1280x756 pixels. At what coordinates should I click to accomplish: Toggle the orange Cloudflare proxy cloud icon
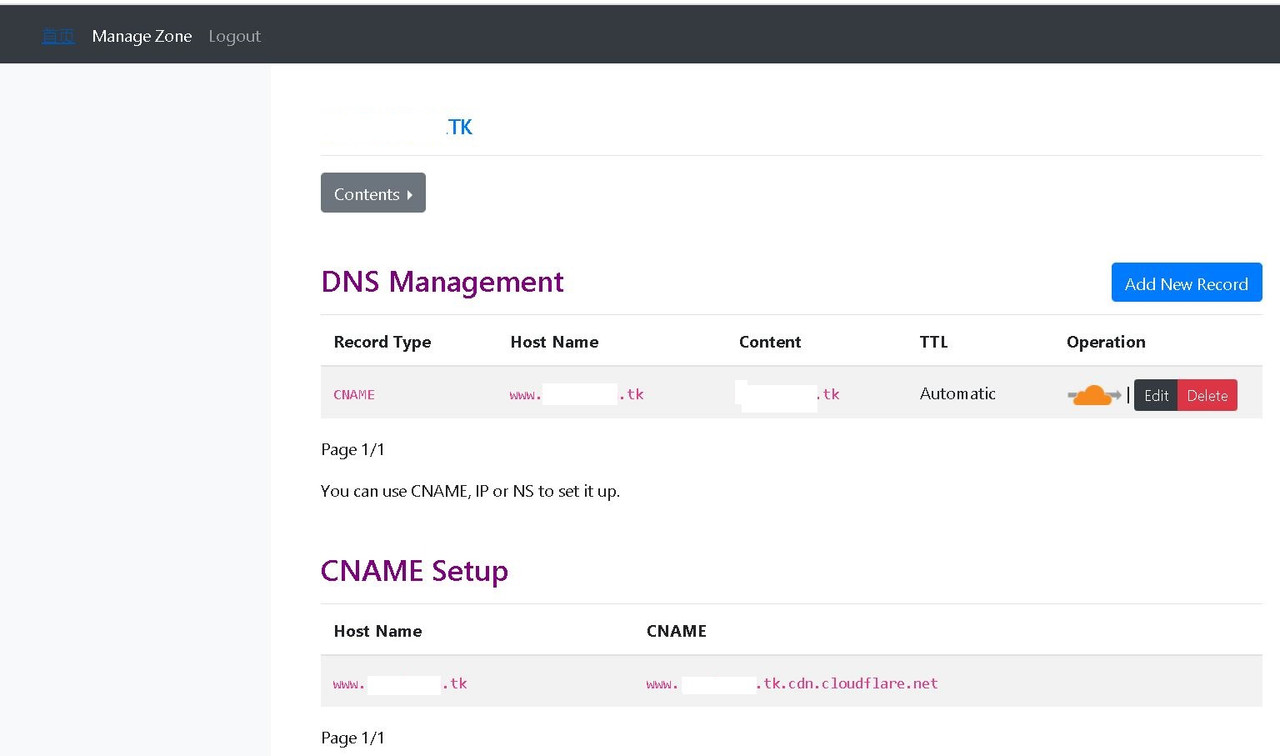click(1094, 395)
